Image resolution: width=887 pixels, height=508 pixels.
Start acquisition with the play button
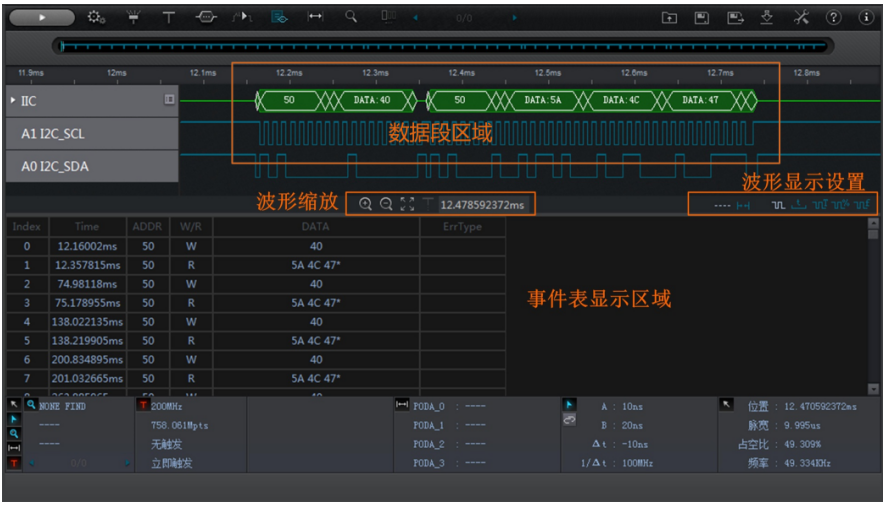pos(42,18)
